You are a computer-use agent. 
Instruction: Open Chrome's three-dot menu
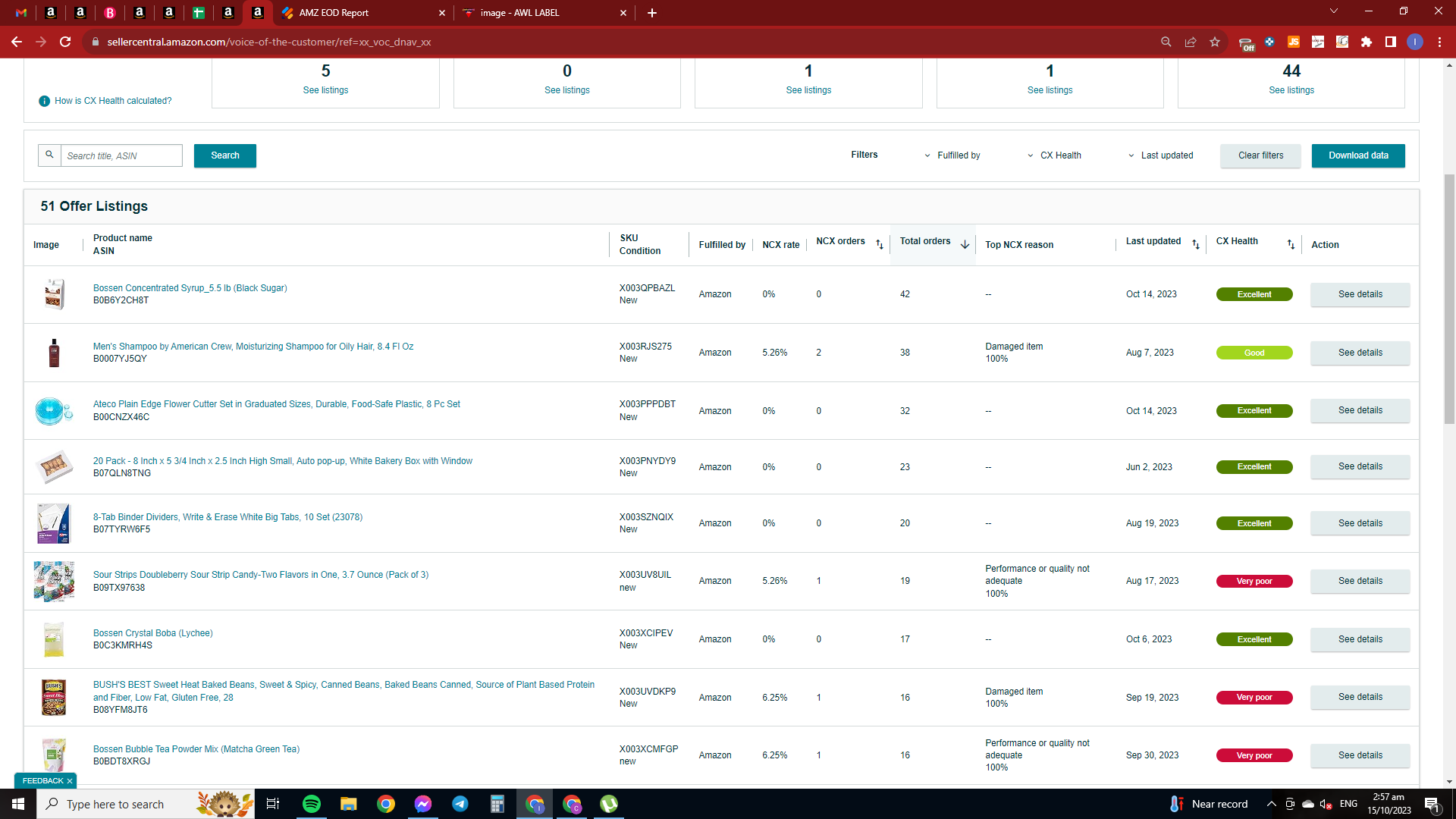(1439, 42)
